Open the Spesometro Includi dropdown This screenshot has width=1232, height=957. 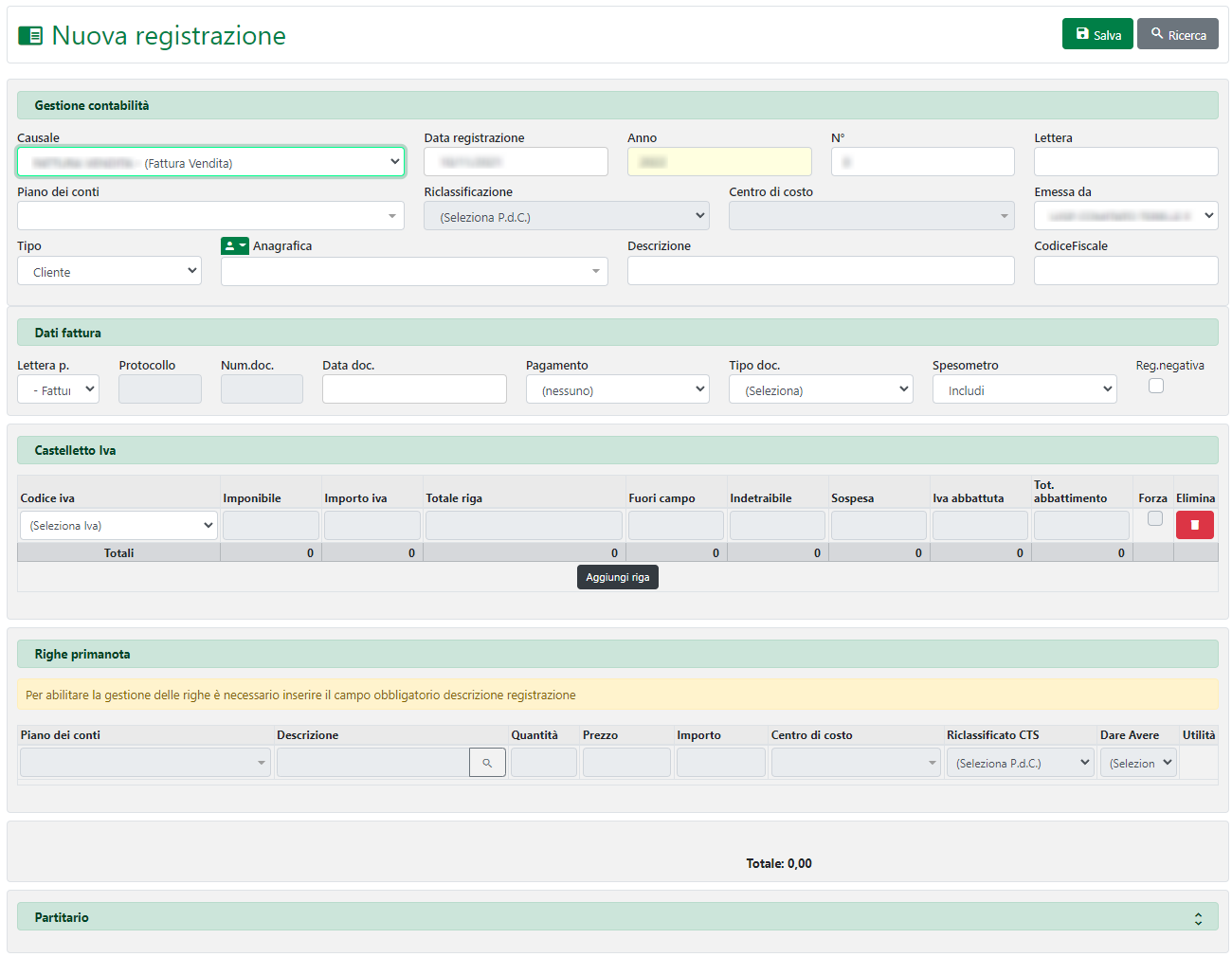(1024, 389)
